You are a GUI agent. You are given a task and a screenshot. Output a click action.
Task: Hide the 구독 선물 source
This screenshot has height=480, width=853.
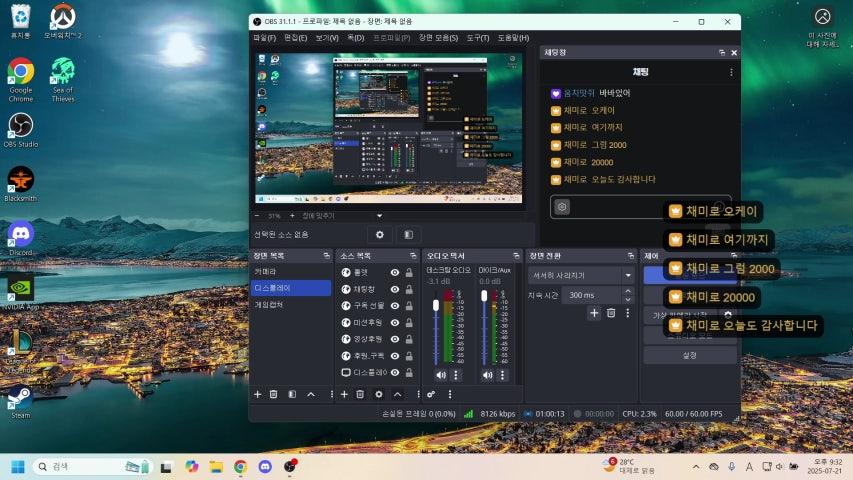pos(395,306)
